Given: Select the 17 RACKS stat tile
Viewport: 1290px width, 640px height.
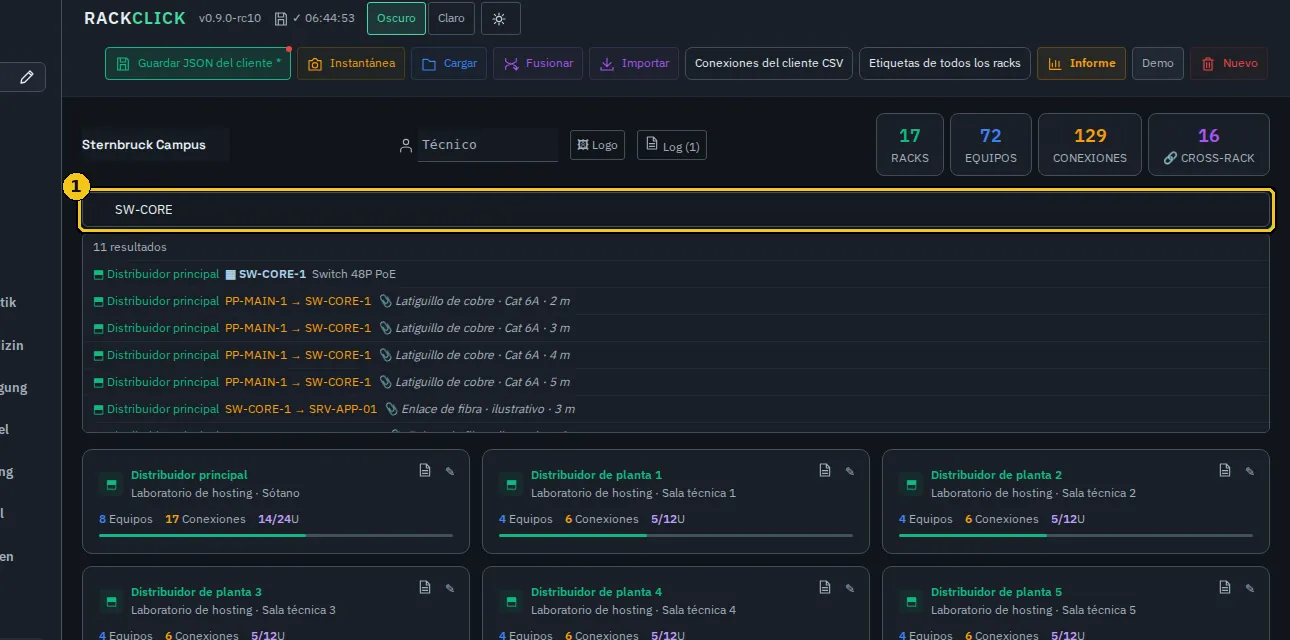Looking at the screenshot, I should [x=910, y=145].
